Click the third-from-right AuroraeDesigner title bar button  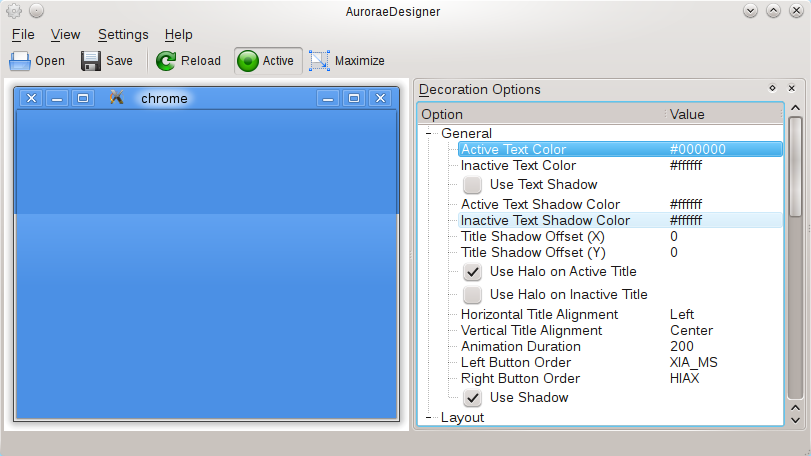(x=750, y=10)
